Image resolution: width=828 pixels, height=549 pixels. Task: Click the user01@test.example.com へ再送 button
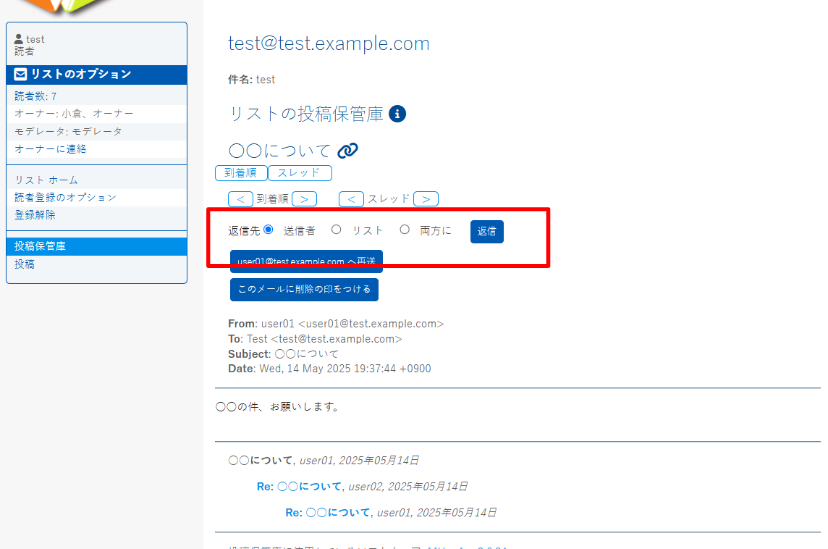coord(306,261)
